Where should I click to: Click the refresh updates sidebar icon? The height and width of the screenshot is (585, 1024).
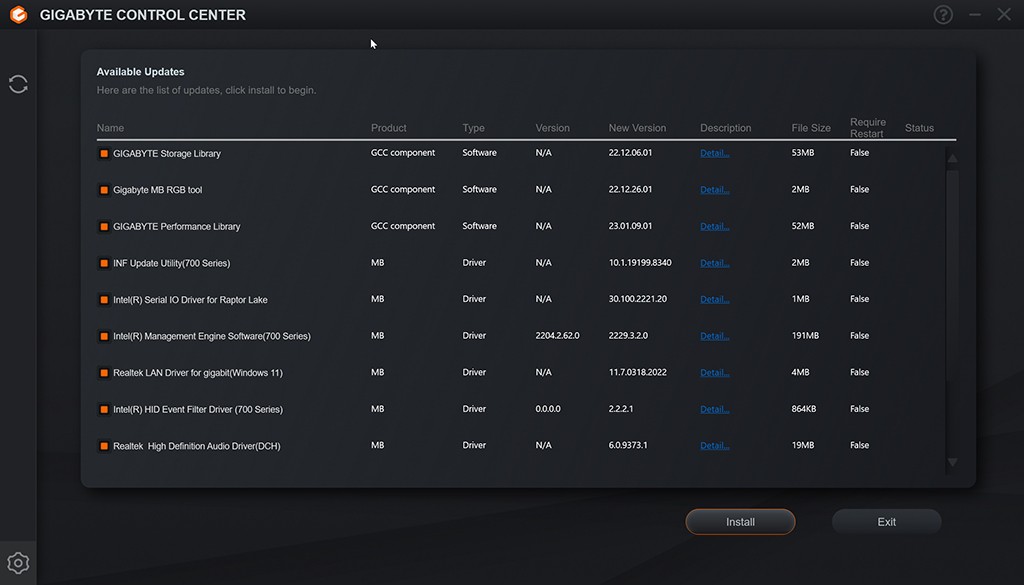(18, 84)
